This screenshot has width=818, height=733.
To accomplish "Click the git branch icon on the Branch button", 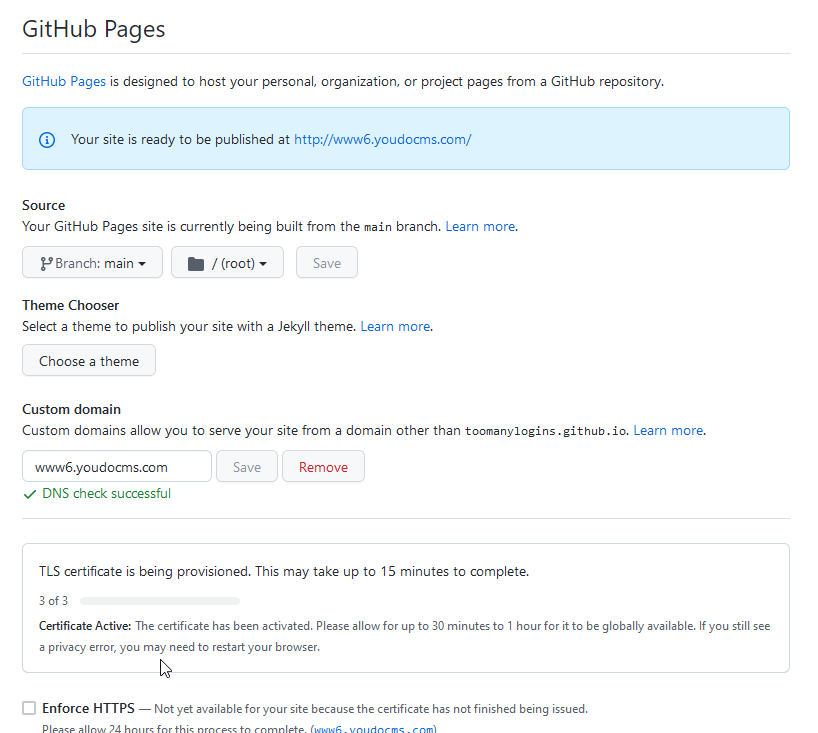I will click(x=46, y=263).
